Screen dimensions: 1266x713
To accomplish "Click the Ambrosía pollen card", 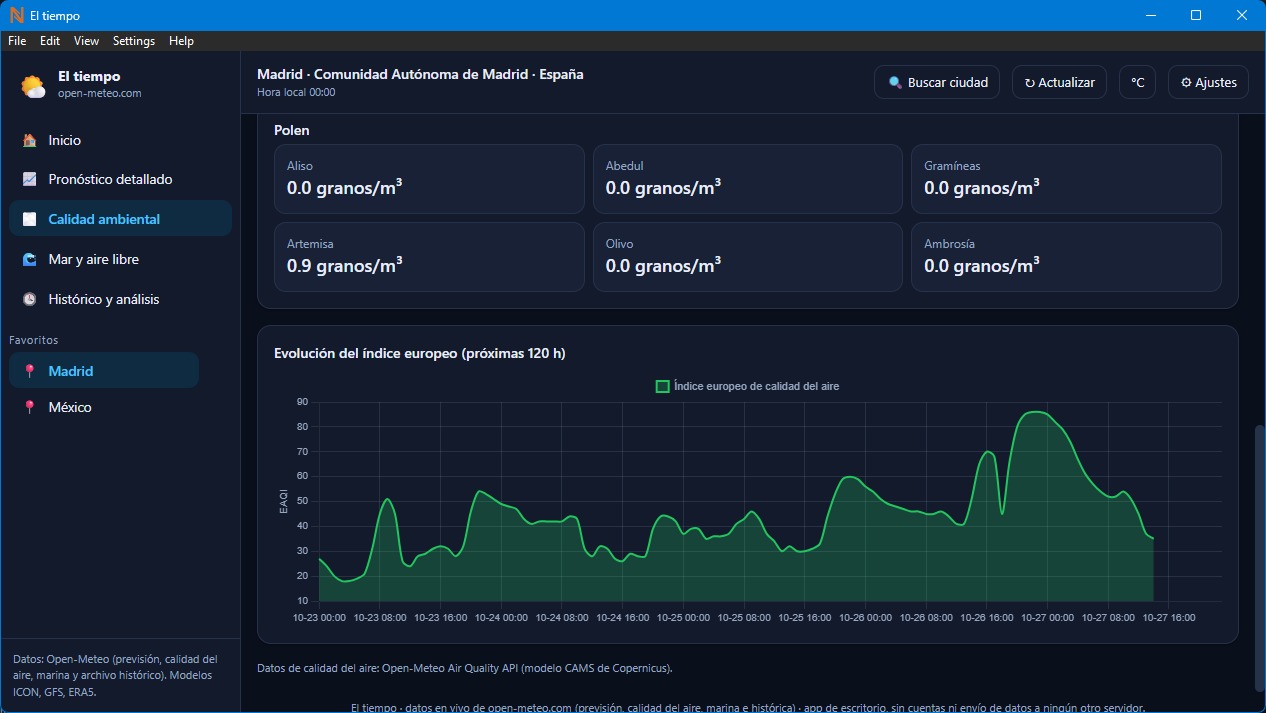I will [1066, 257].
